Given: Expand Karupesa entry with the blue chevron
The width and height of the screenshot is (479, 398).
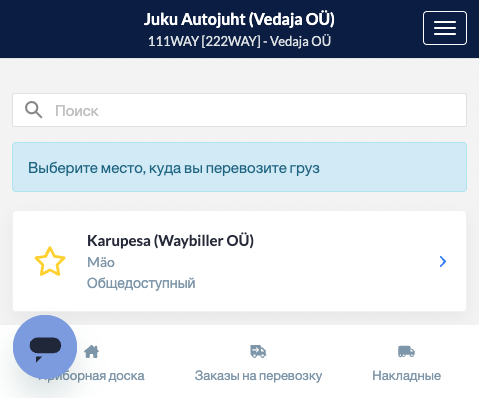Looking at the screenshot, I should click(443, 261).
